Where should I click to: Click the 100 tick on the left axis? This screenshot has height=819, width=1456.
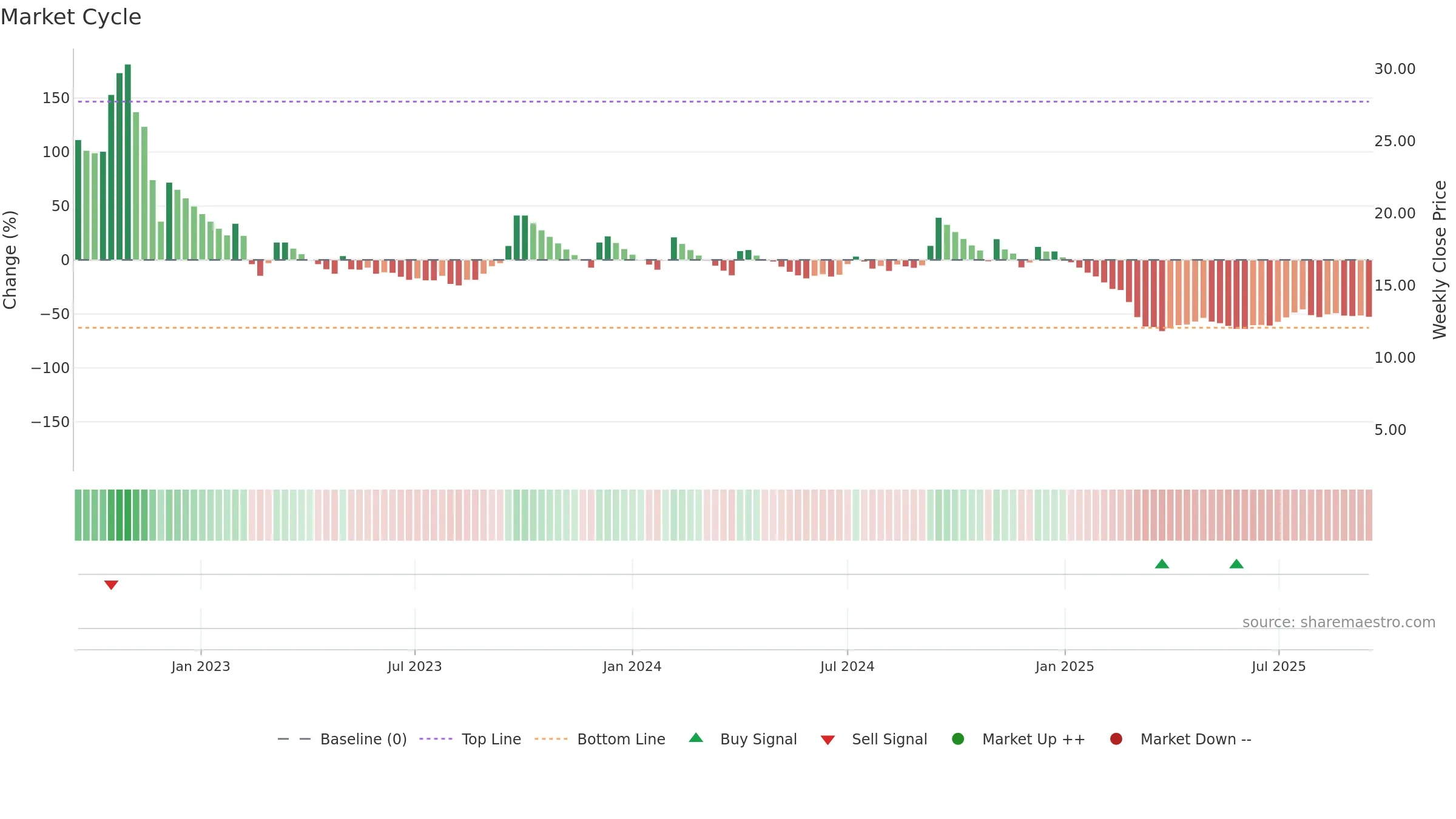(56, 152)
